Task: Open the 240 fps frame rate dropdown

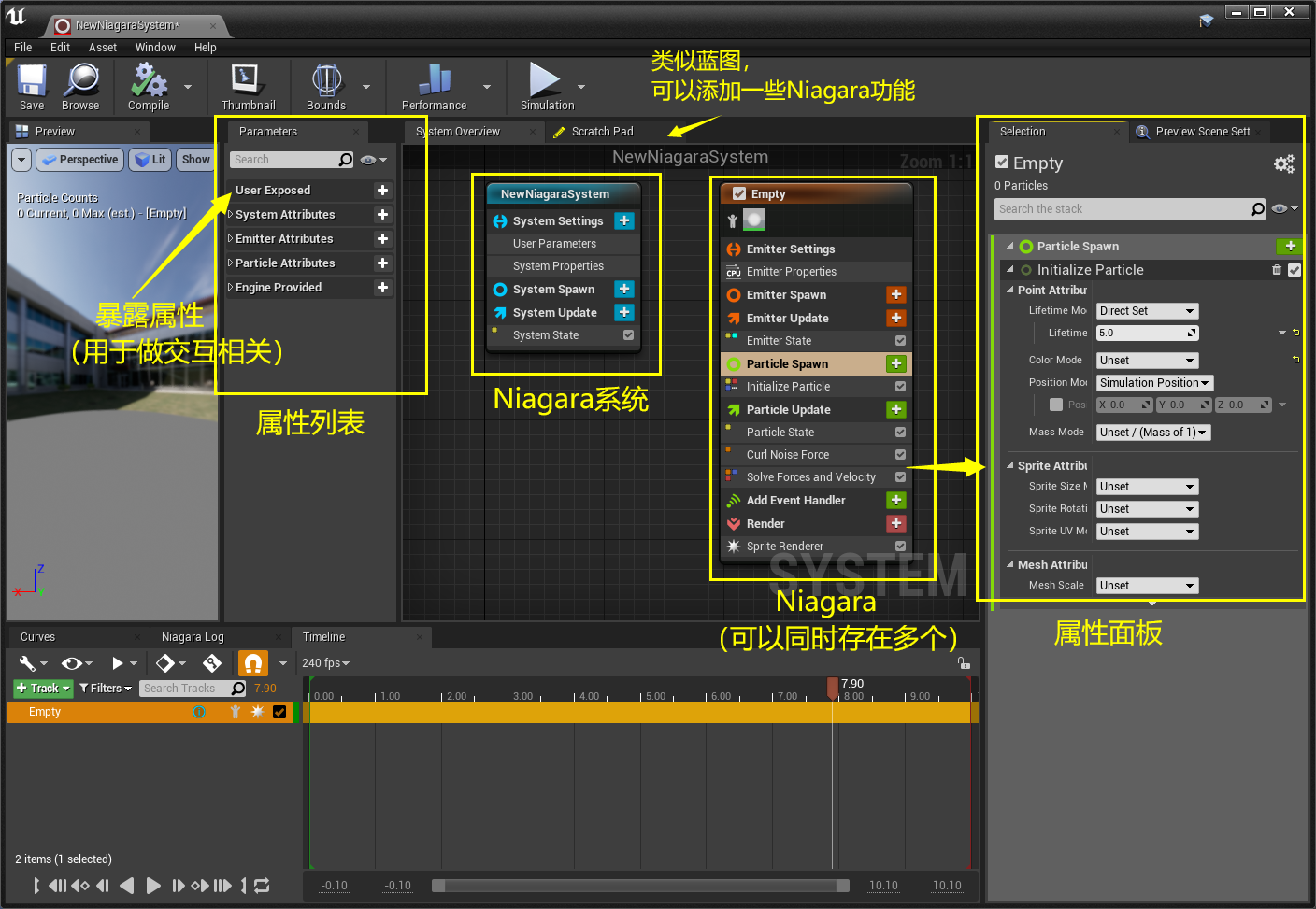Action: [325, 663]
